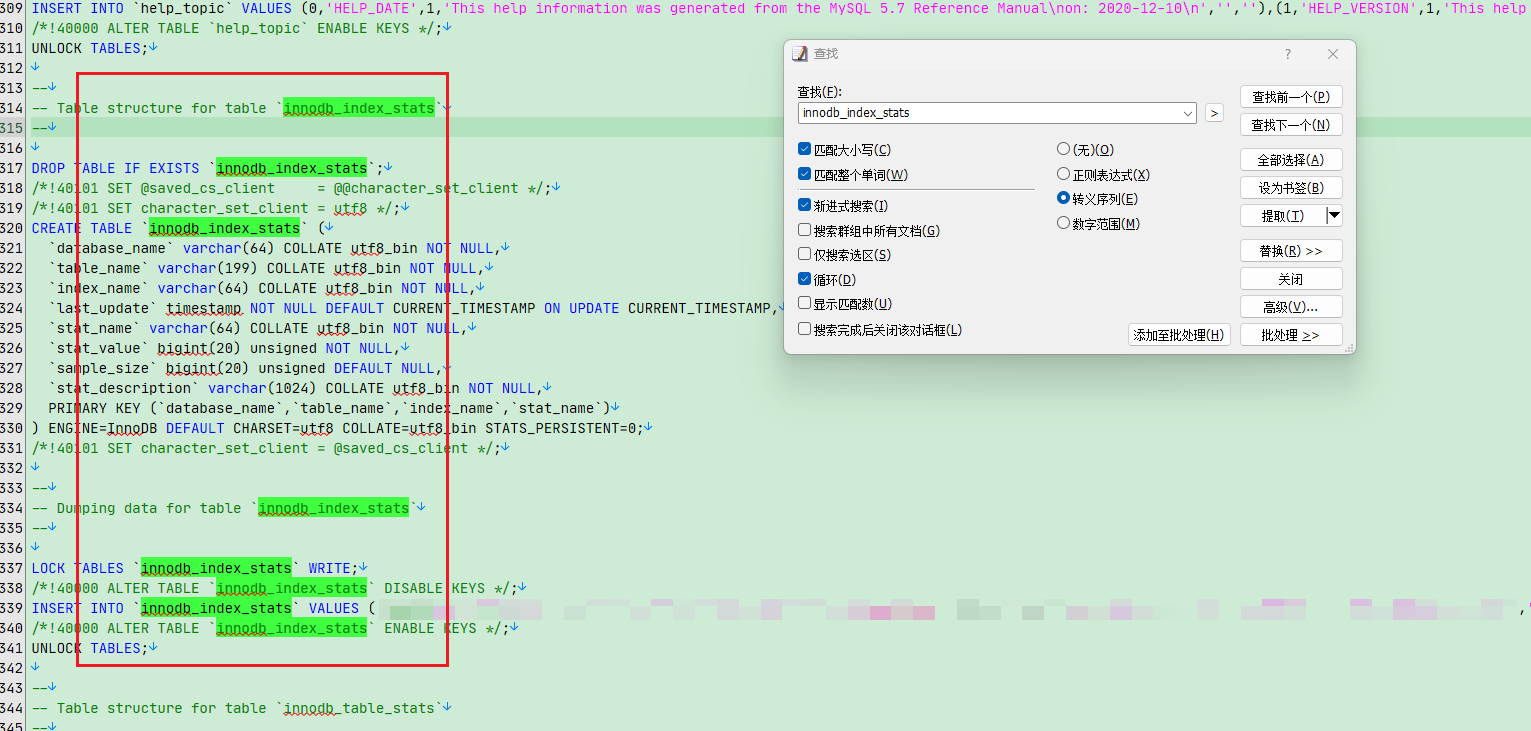Click 'ENABLE KEYS' text on line 340
Screen dimensions: 1531x731
[x=431, y=628]
